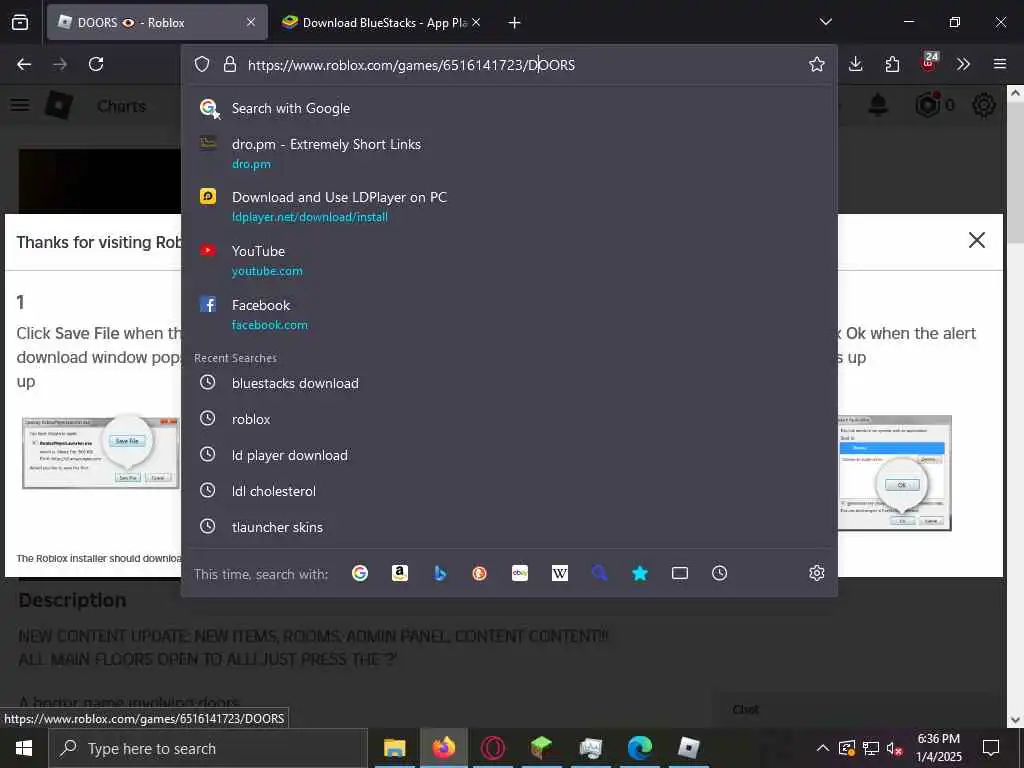Select recent search roblox
Image resolution: width=1024 pixels, height=768 pixels.
point(509,419)
